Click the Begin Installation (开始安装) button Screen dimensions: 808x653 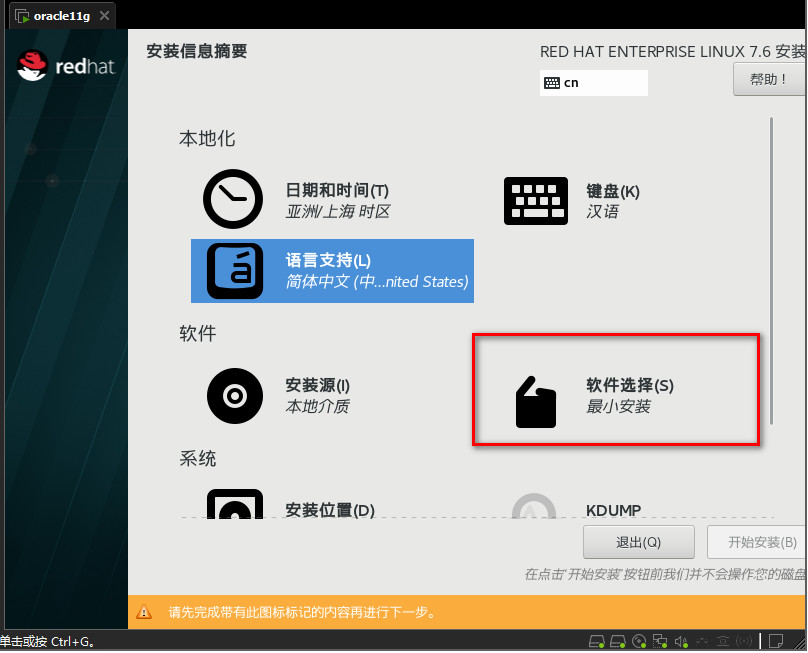(x=757, y=542)
